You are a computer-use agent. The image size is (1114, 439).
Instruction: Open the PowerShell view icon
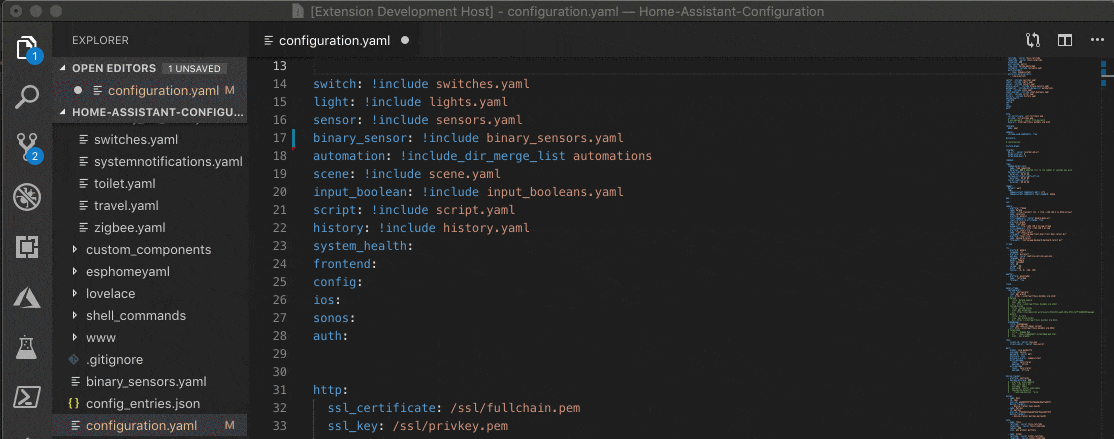click(x=26, y=396)
